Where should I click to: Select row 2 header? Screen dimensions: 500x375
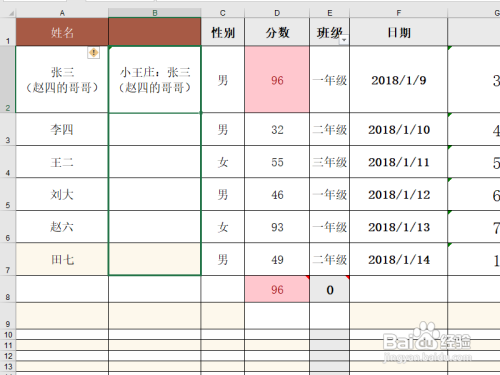tap(8, 79)
